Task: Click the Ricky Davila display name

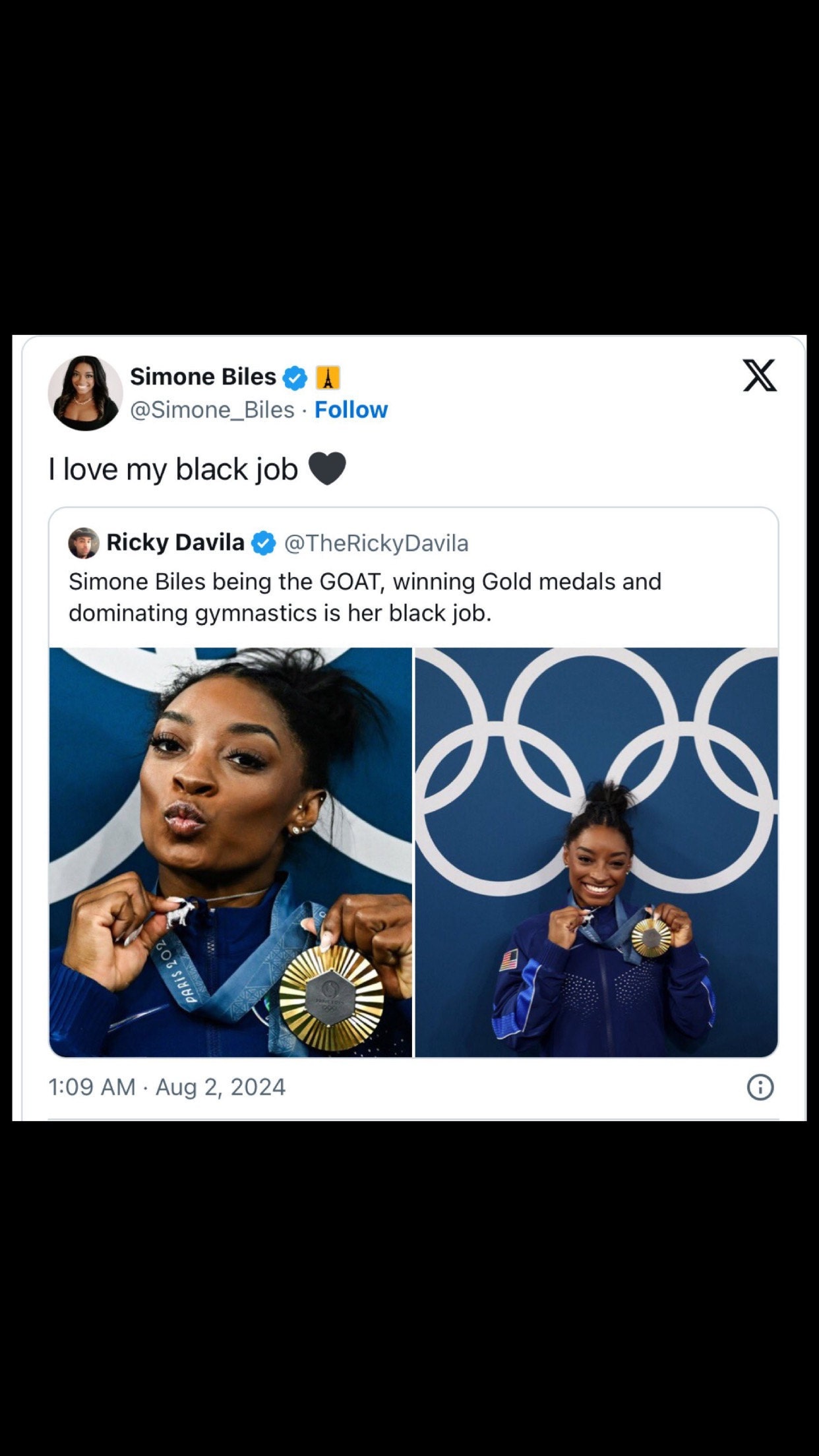Action: (x=175, y=543)
